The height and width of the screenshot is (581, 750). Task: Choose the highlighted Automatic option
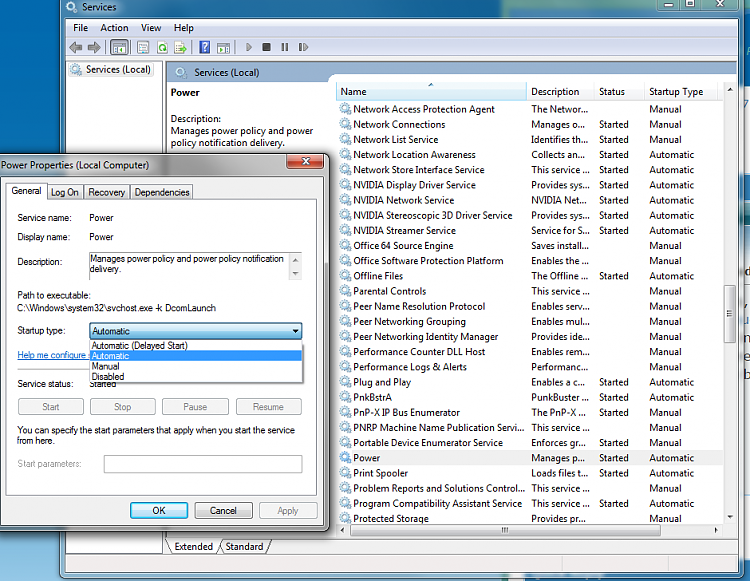(x=196, y=356)
